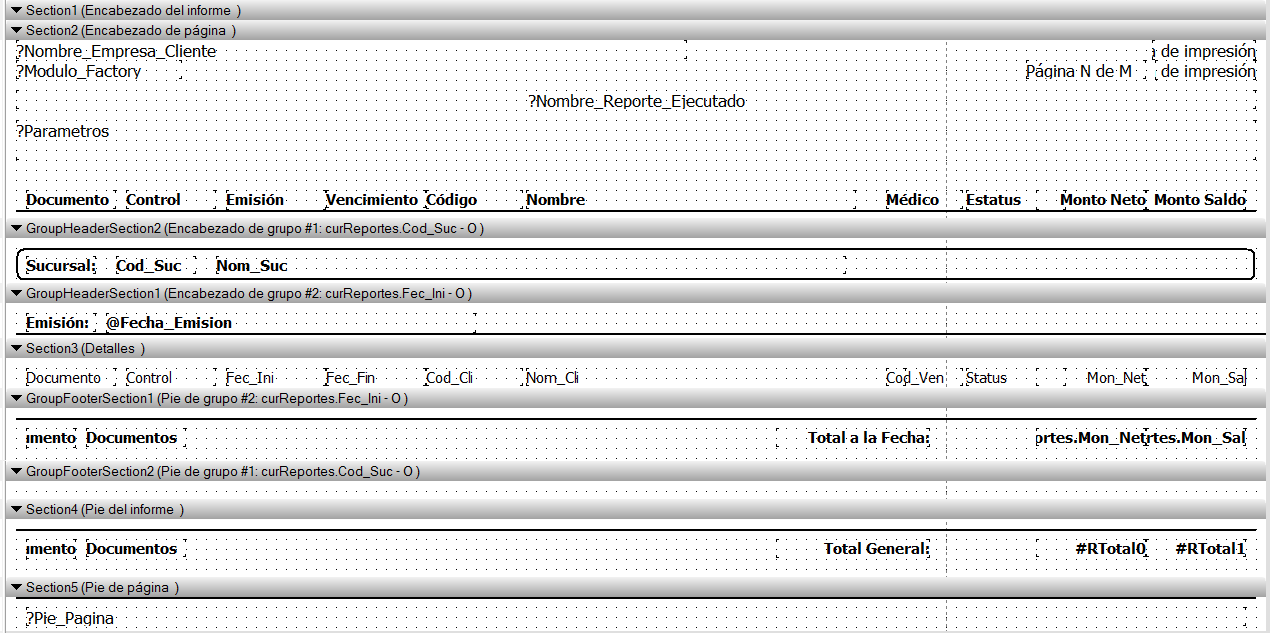This screenshot has height=633, width=1270.
Task: Collapse Section1 Encabezado del informe triangle
Action: (16, 10)
